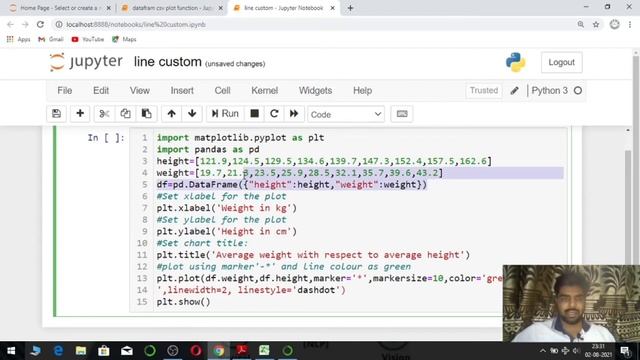640x360 pixels.
Task: Open the Kernel menu
Action: point(264,91)
